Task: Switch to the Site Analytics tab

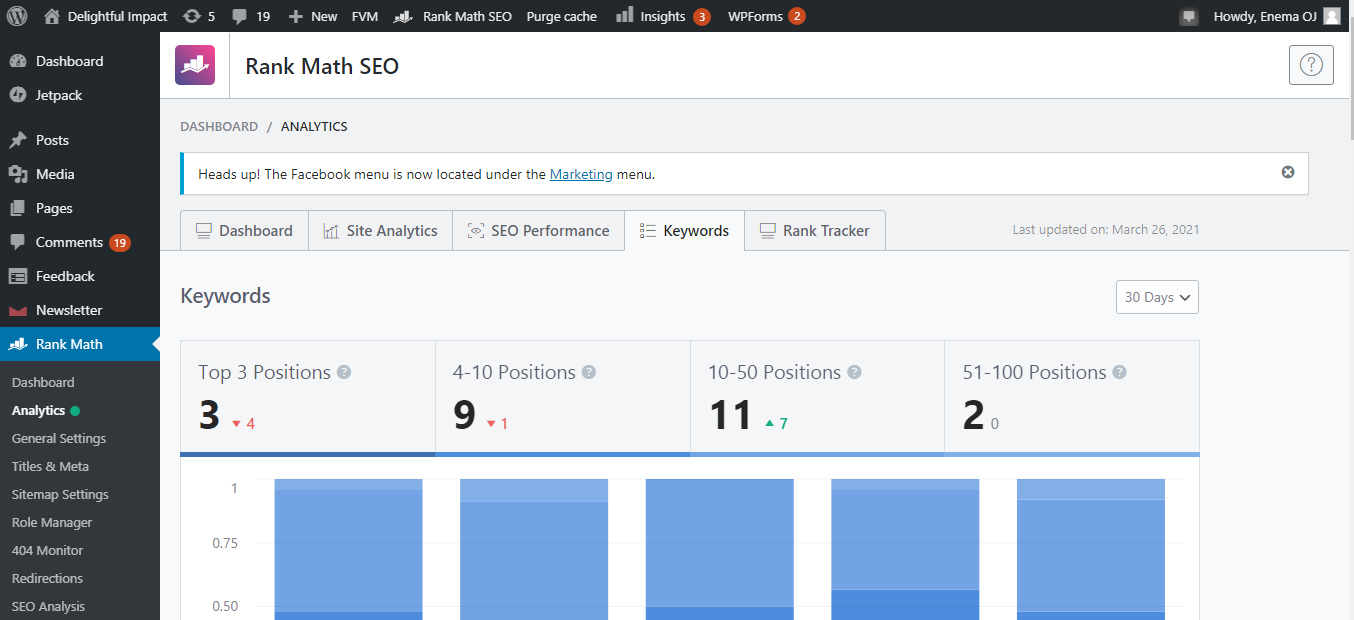Action: [380, 231]
